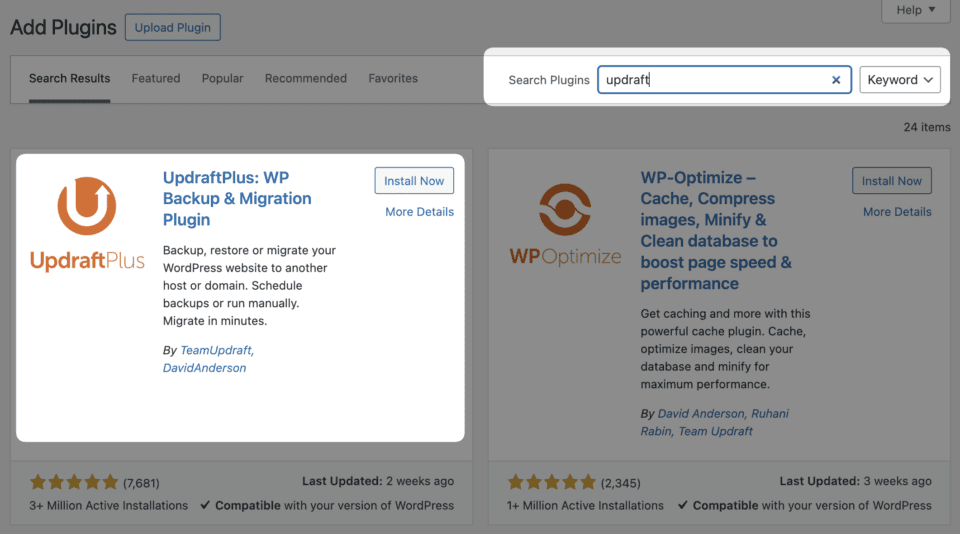Click the 1+ Million Active Installations text
Image resolution: width=960 pixels, height=534 pixels.
click(x=585, y=506)
